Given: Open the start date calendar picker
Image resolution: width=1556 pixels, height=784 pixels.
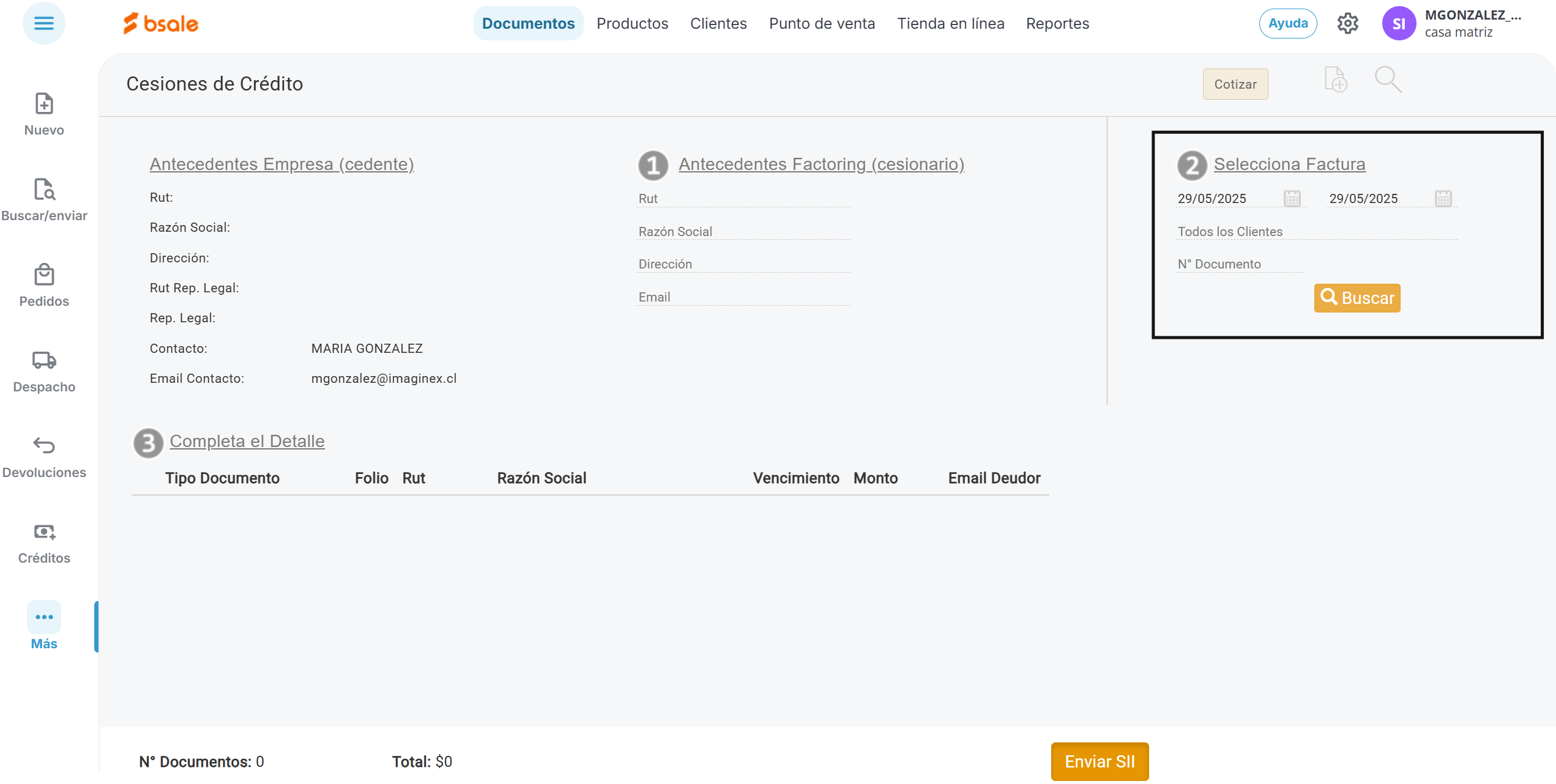Looking at the screenshot, I should 1292,199.
